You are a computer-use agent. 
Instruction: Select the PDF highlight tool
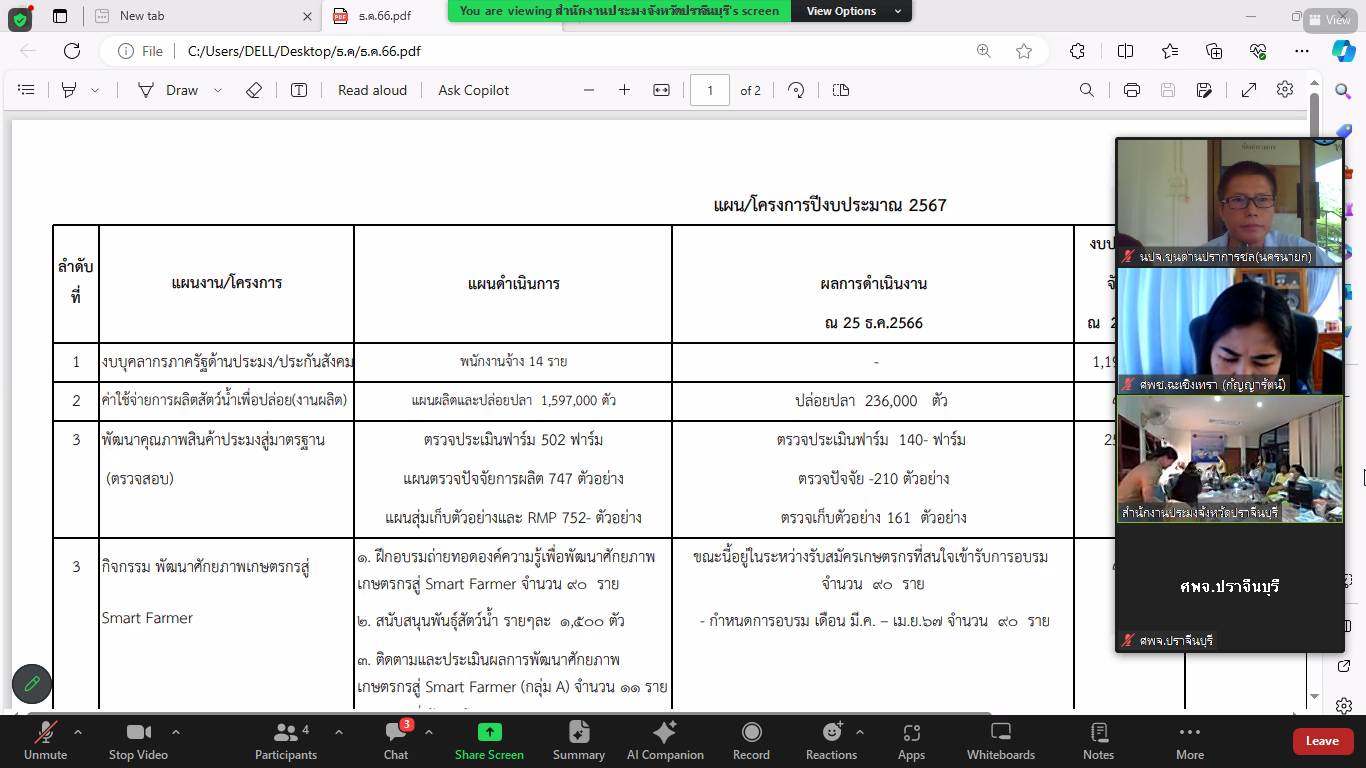(x=69, y=90)
